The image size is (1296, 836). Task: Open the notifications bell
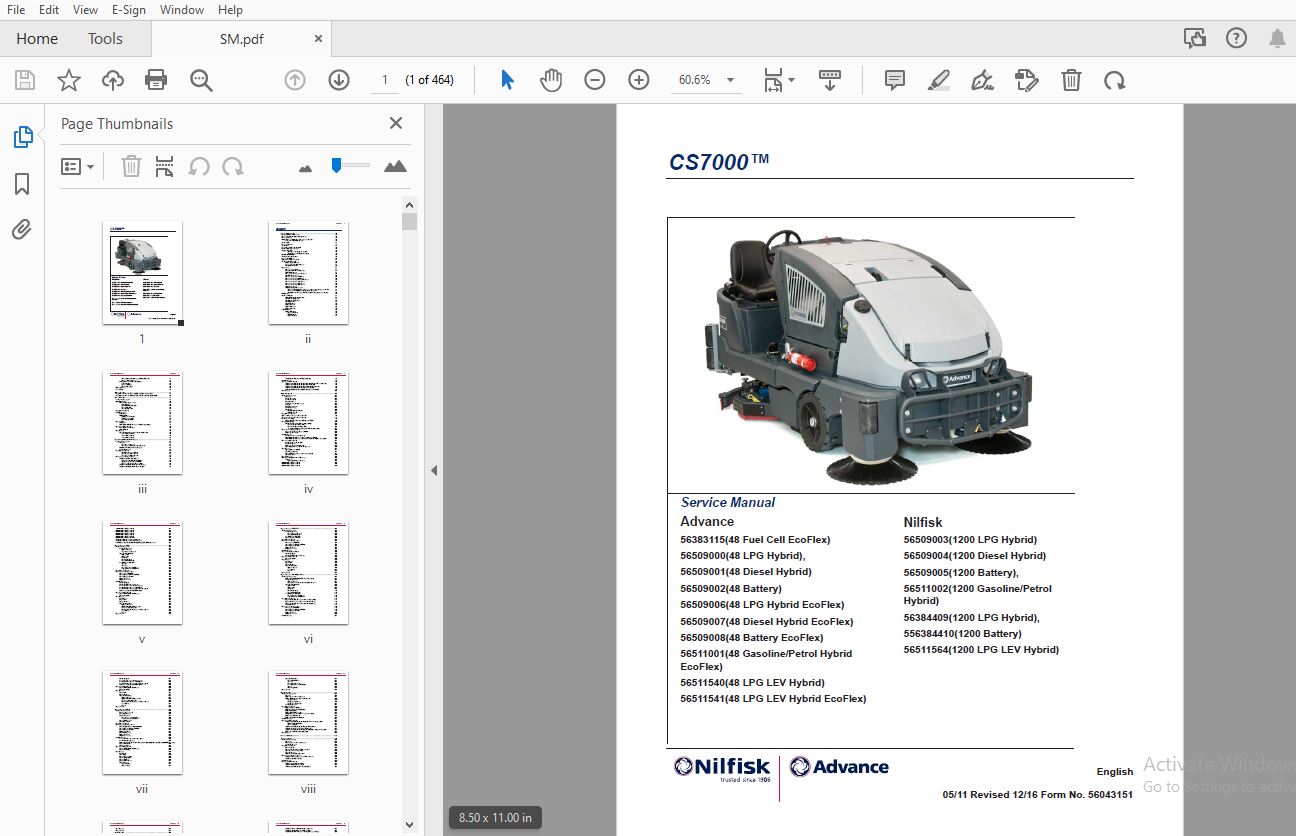[1277, 38]
